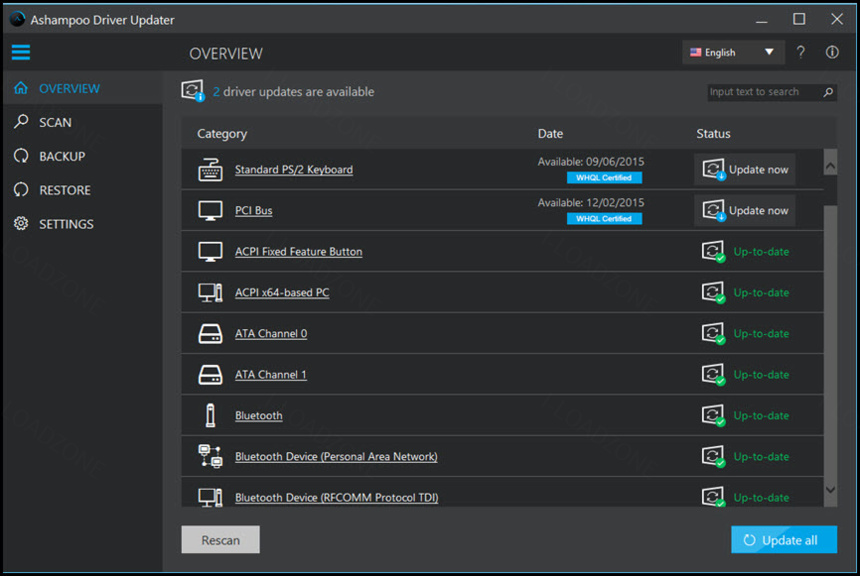Click the driver list scrollbar down arrow

pos(830,490)
